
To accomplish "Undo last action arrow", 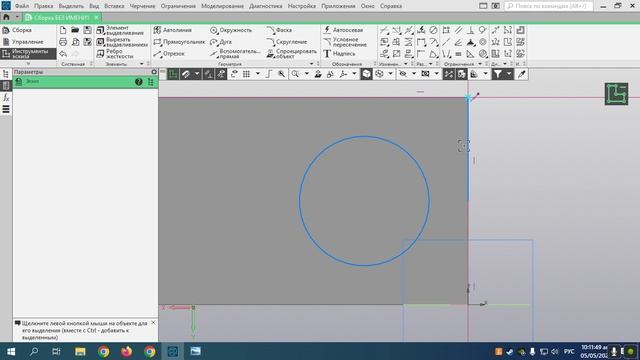I will coord(63,53).
